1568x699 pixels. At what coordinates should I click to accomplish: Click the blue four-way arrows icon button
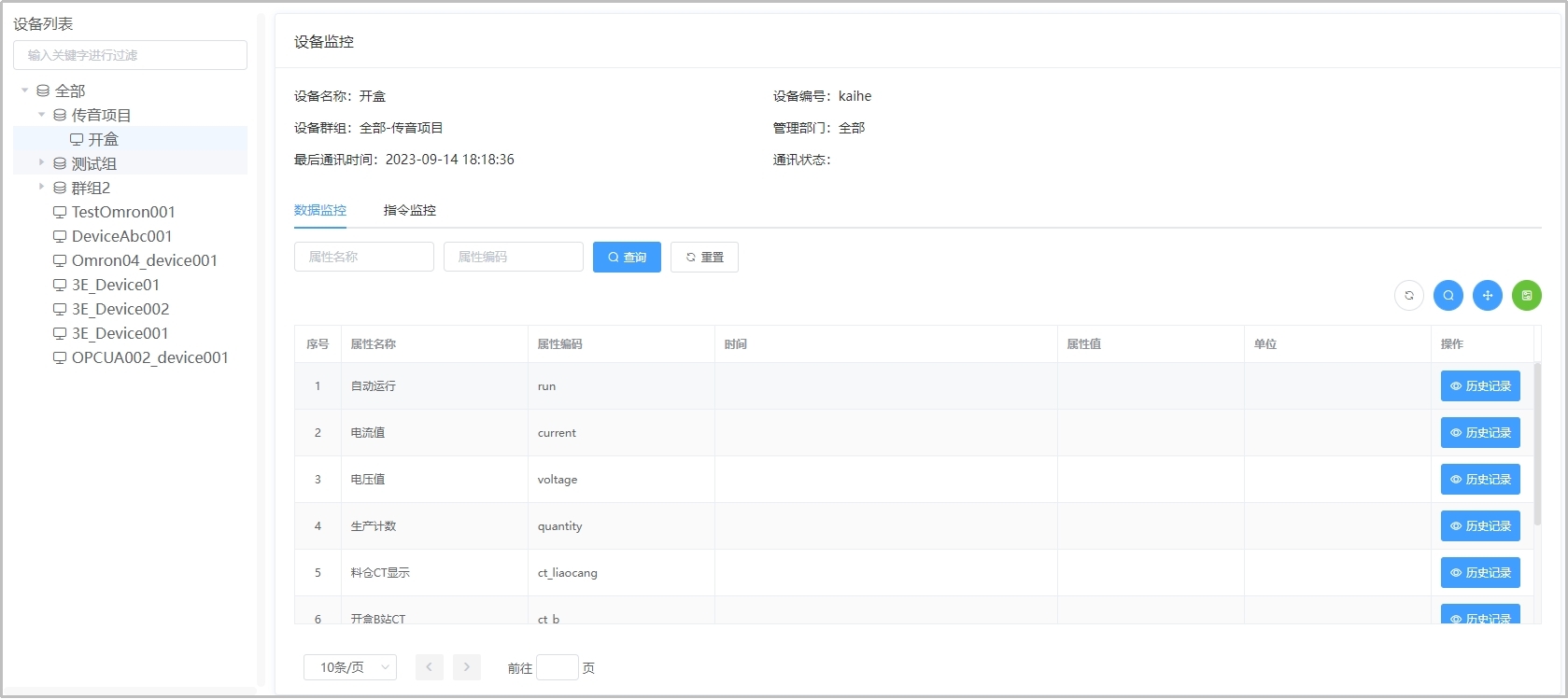(x=1487, y=296)
